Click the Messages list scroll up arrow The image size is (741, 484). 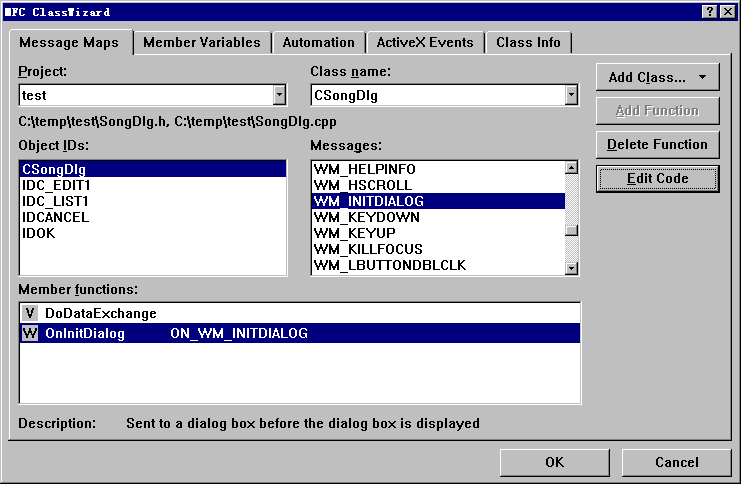point(571,168)
